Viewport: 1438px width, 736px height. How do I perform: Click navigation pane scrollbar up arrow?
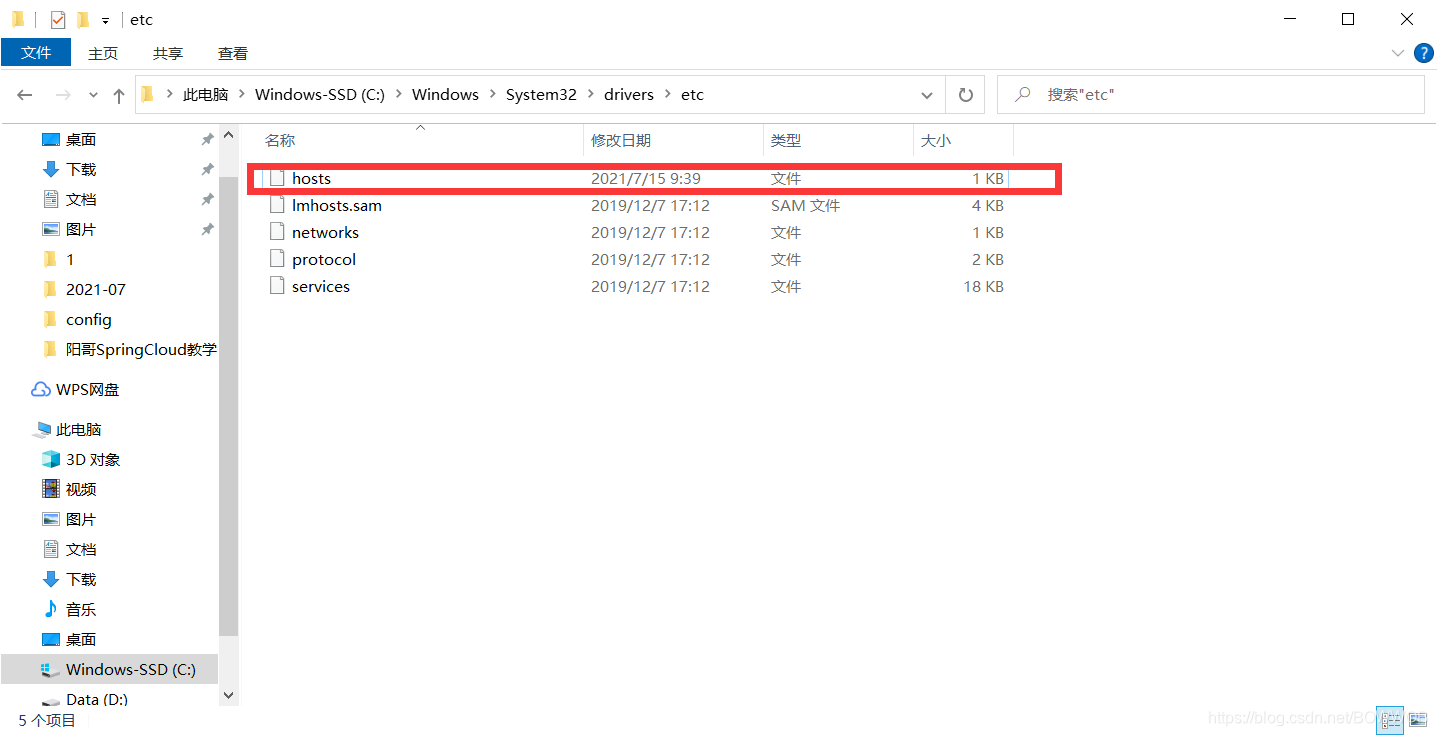(x=228, y=136)
